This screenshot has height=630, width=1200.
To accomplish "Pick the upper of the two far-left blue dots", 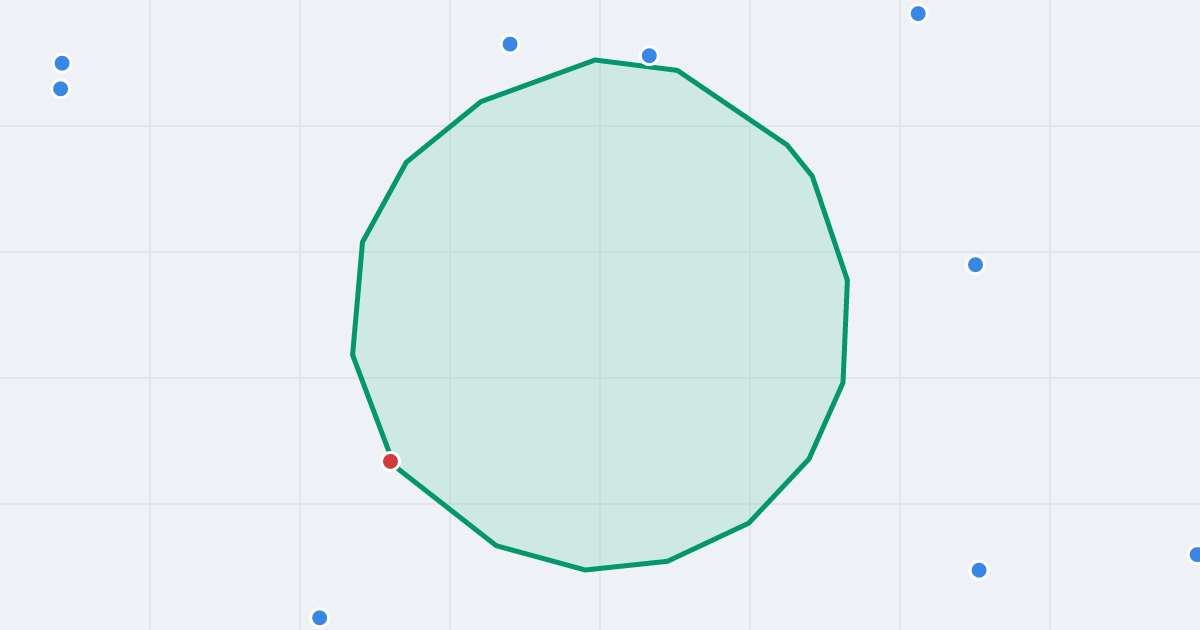I will tap(62, 63).
